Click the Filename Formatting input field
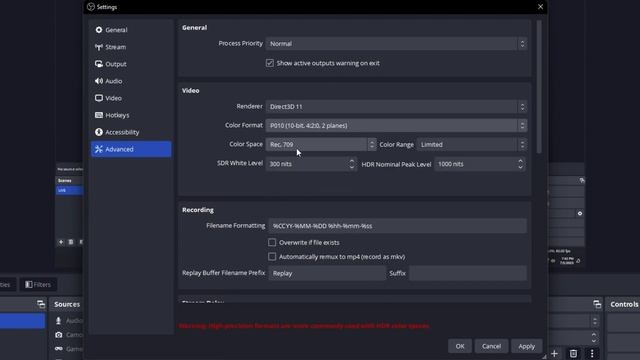Image resolution: width=640 pixels, height=360 pixels. click(x=398, y=226)
